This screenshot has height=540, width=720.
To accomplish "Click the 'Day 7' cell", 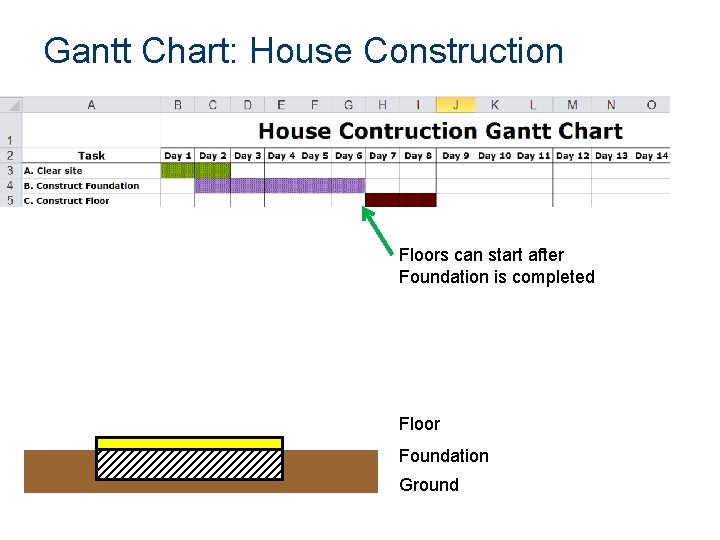I will 382,155.
